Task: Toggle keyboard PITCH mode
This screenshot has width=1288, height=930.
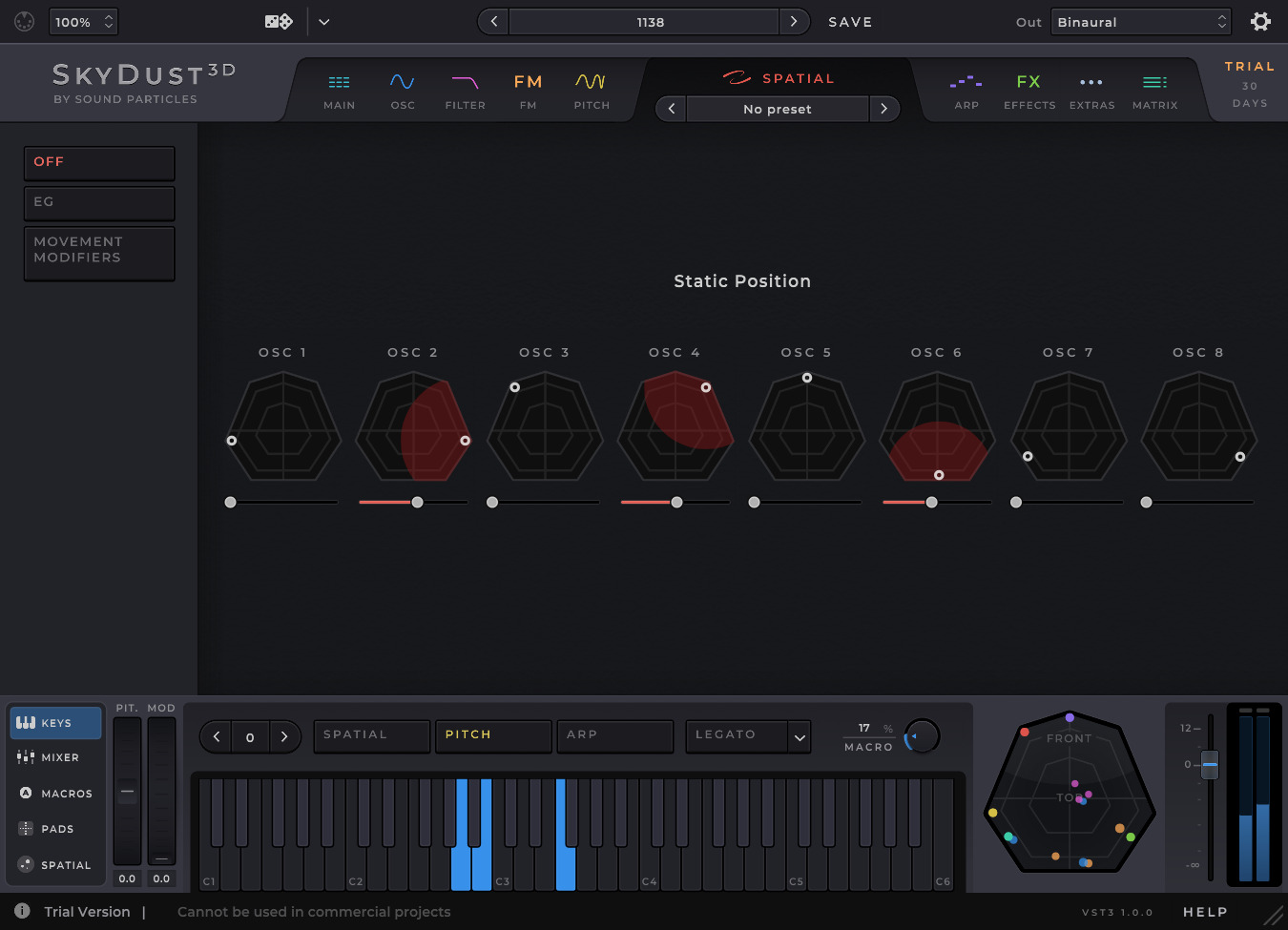Action: click(x=493, y=735)
